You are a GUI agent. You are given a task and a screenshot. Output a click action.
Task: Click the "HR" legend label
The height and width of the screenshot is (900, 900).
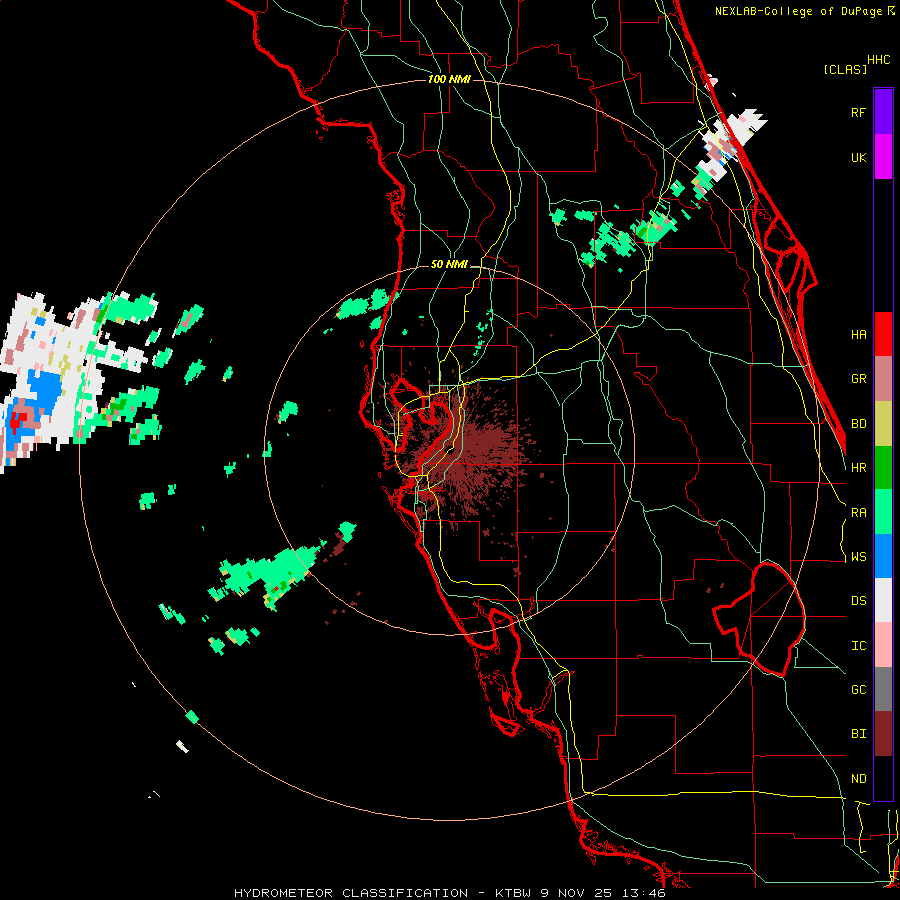tap(858, 468)
